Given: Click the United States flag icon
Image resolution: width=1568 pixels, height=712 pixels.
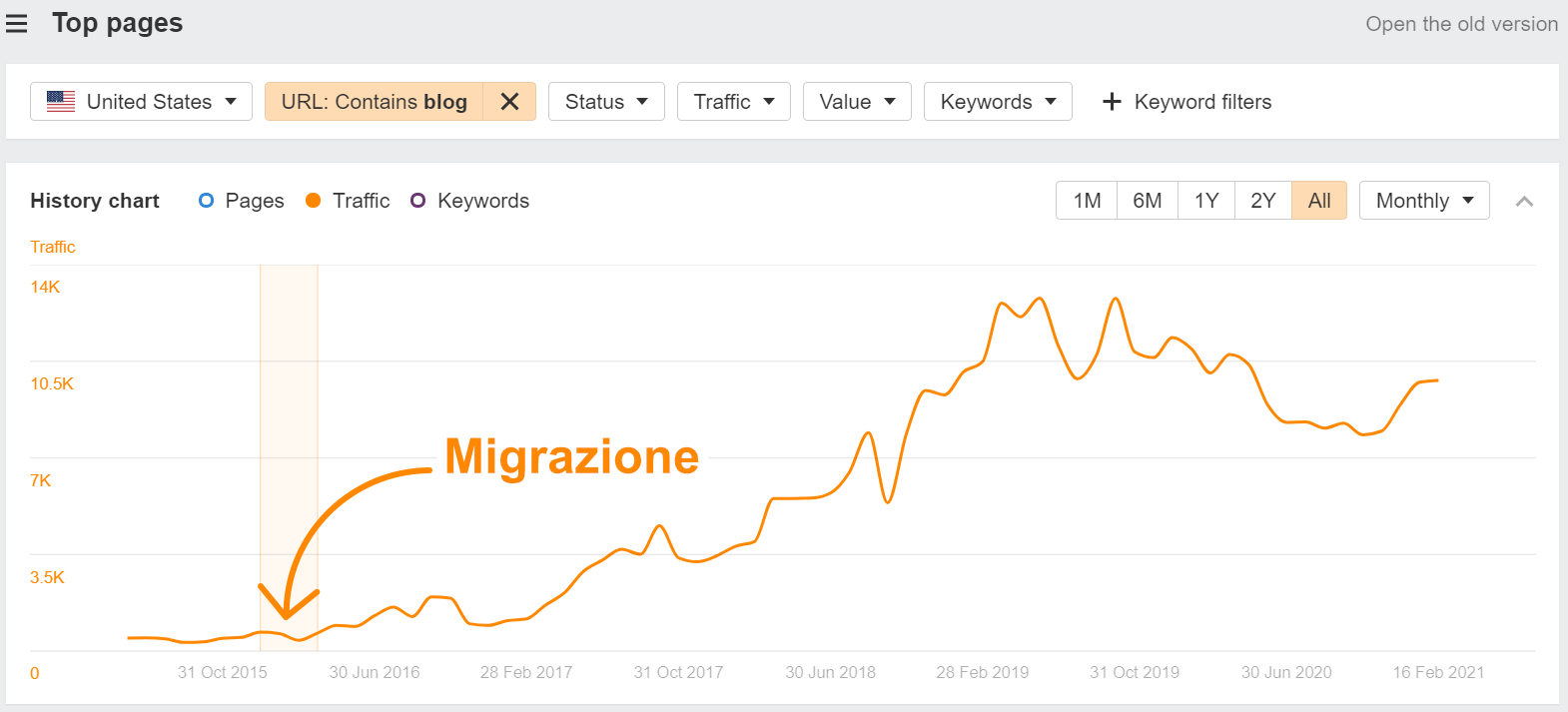Looking at the screenshot, I should click(61, 102).
